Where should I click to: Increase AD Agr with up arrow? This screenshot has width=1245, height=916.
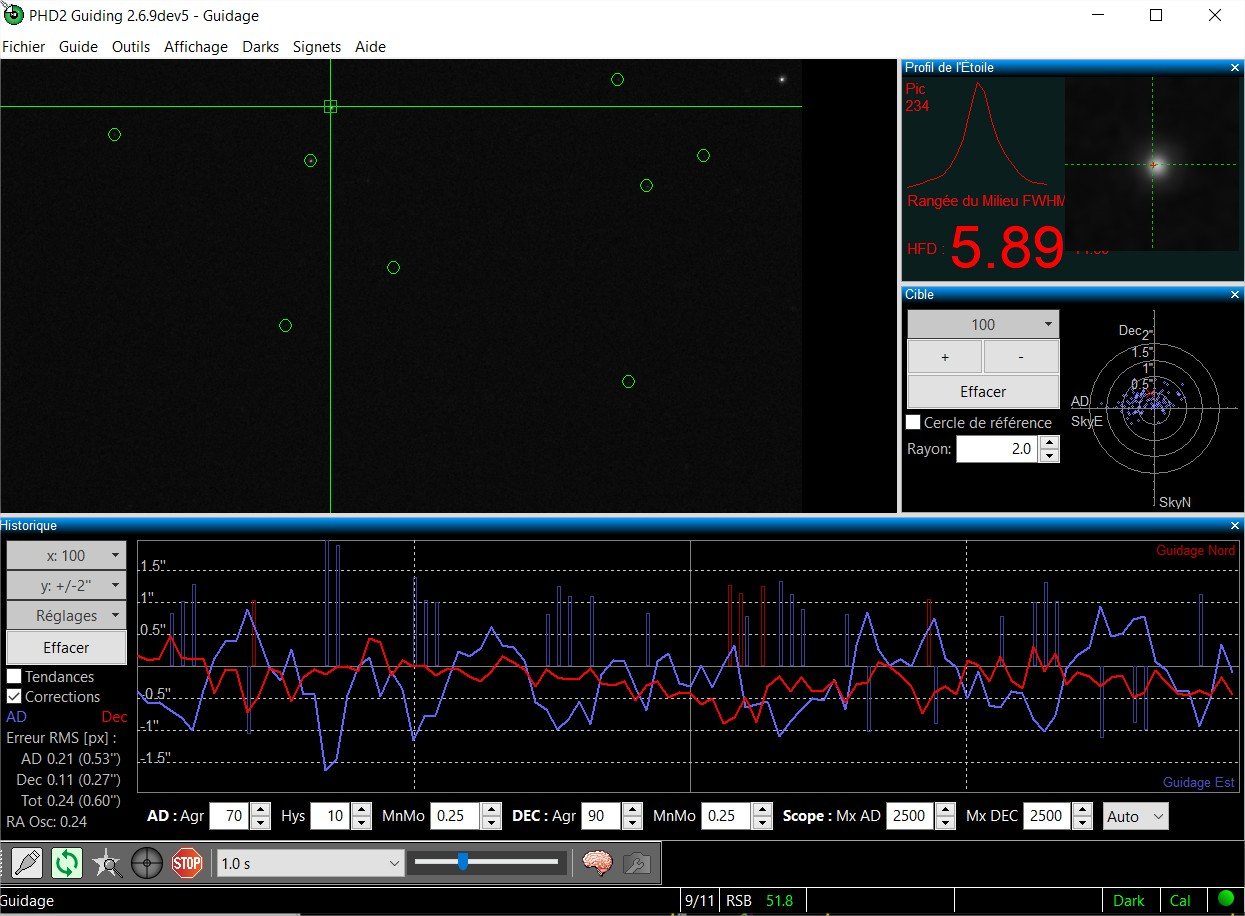(x=260, y=810)
